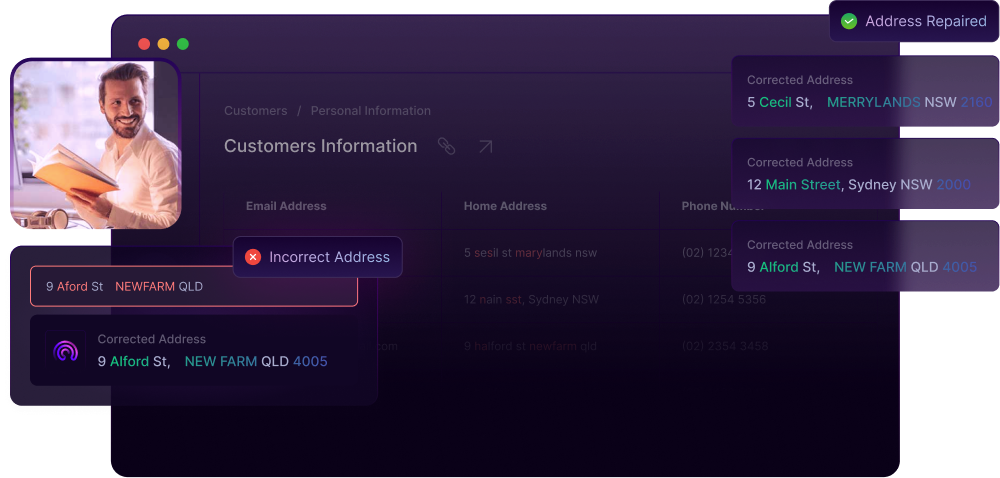Click the link icon beside Customers Information
1000x478 pixels.
pos(446,146)
